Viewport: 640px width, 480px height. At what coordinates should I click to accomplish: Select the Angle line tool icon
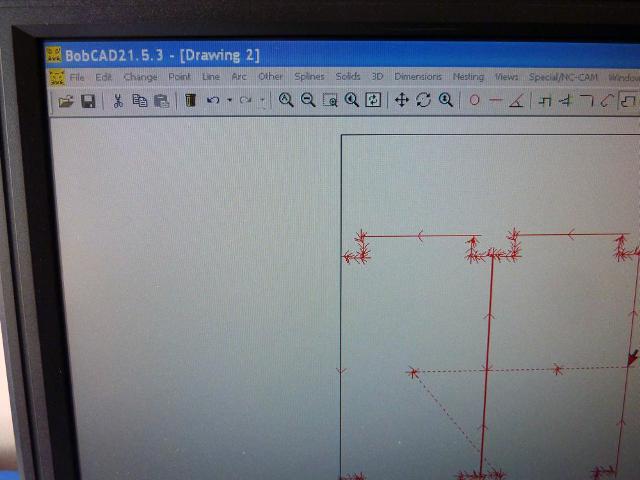tap(516, 100)
